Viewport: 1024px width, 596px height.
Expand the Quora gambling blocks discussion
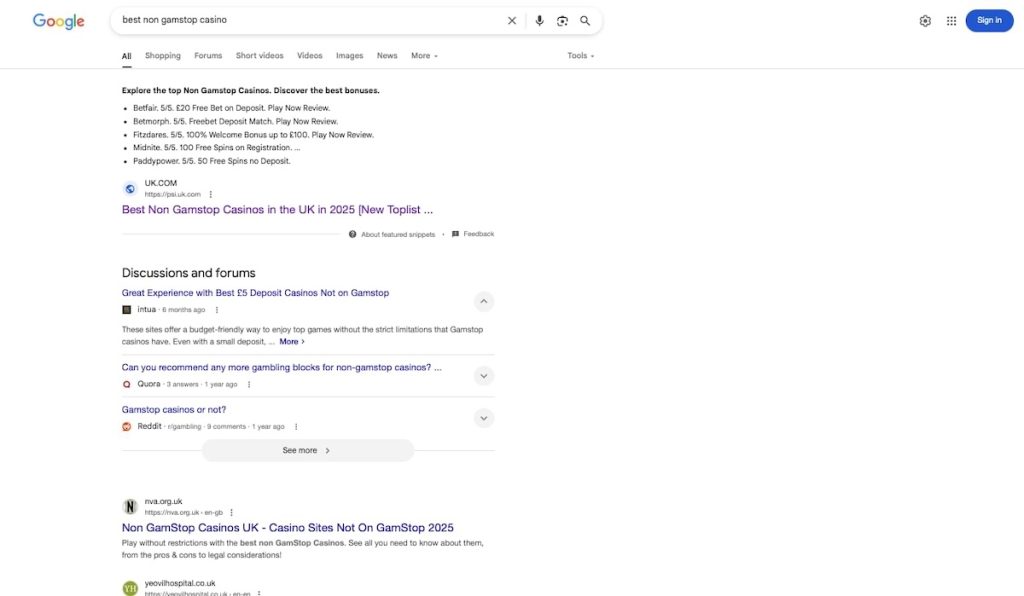(x=483, y=375)
